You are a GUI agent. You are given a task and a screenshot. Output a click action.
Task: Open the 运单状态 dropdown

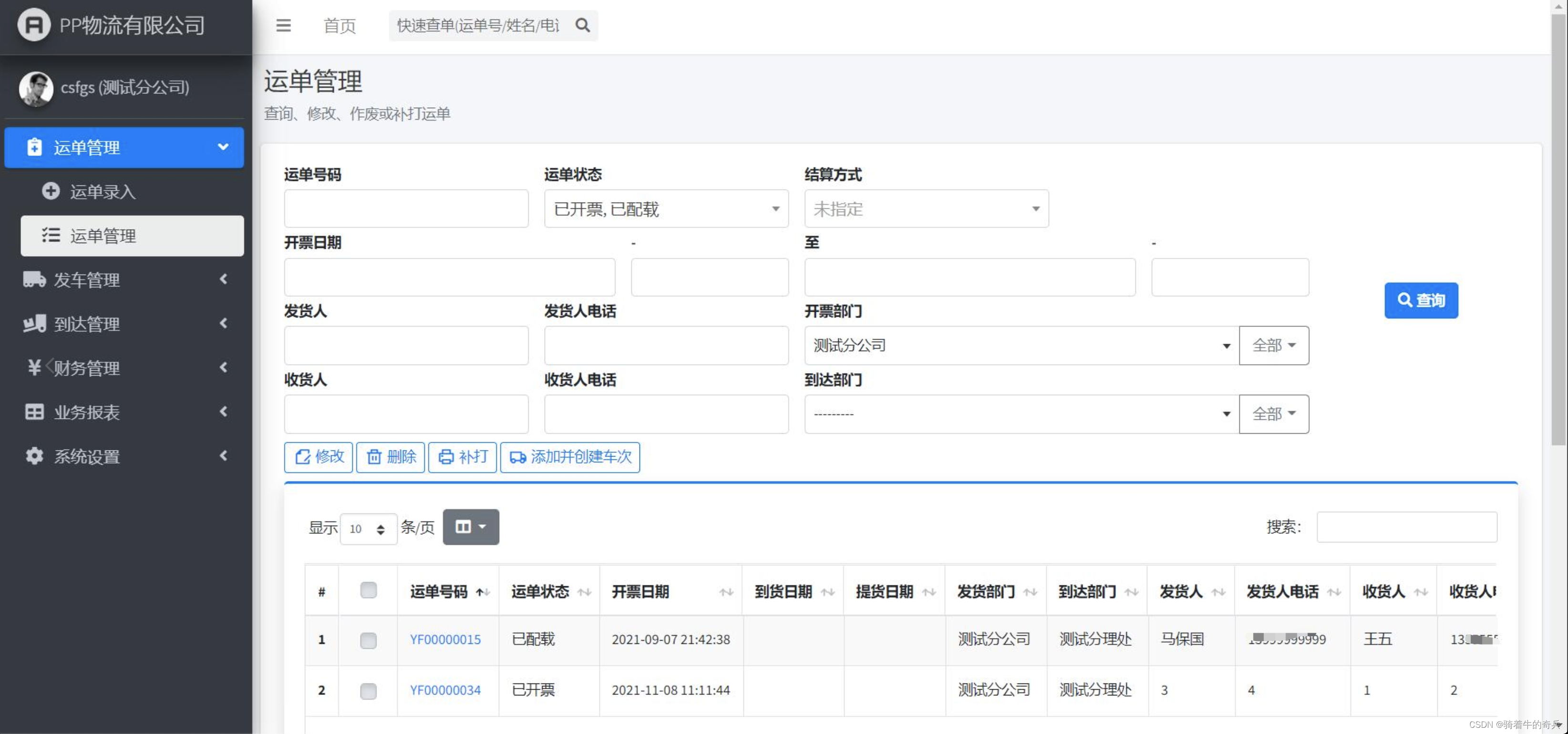(x=666, y=209)
